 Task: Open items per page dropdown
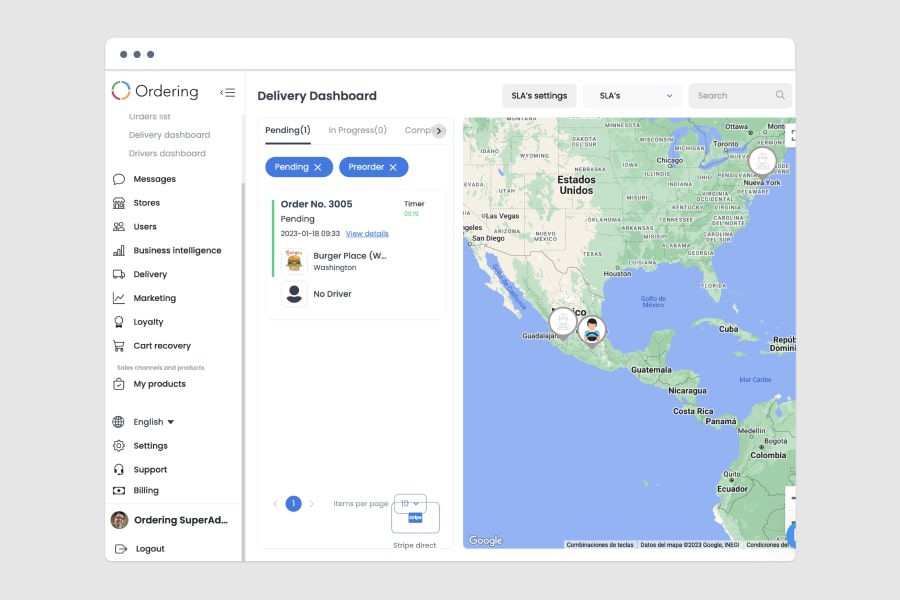tap(410, 504)
